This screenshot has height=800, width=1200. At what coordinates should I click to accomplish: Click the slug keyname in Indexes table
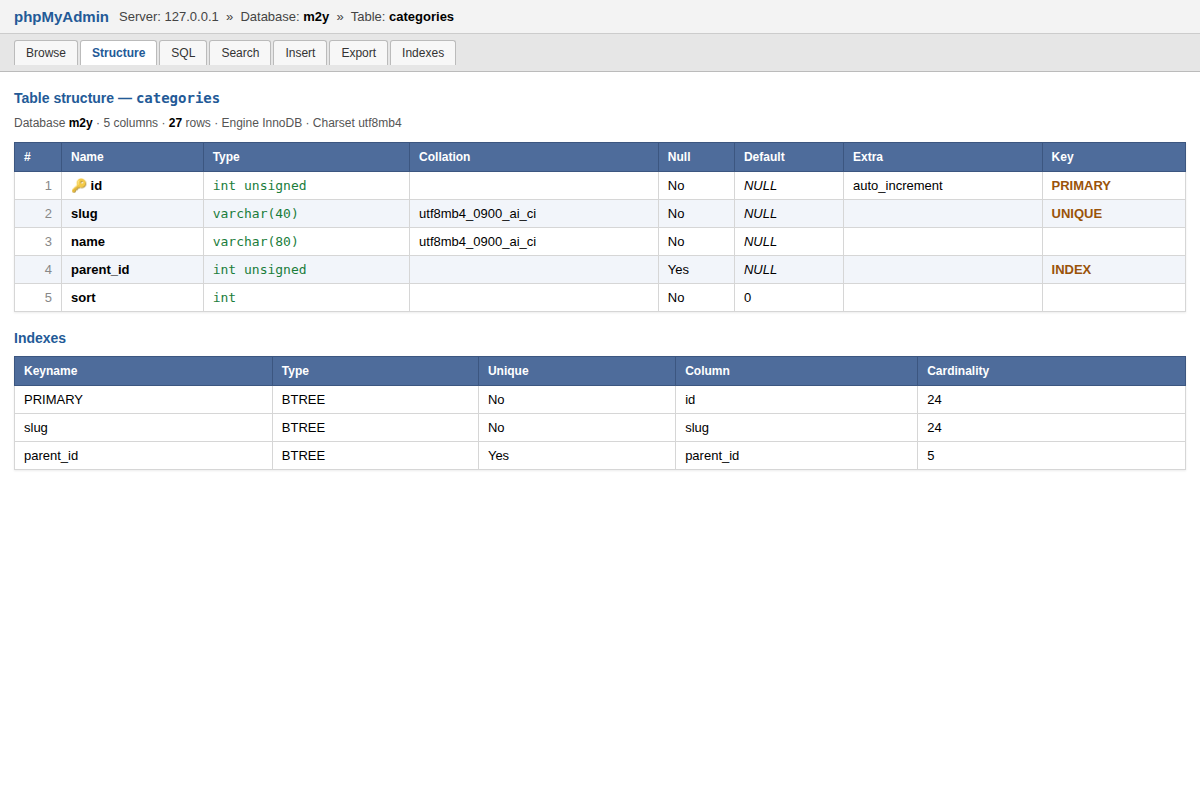click(36, 427)
